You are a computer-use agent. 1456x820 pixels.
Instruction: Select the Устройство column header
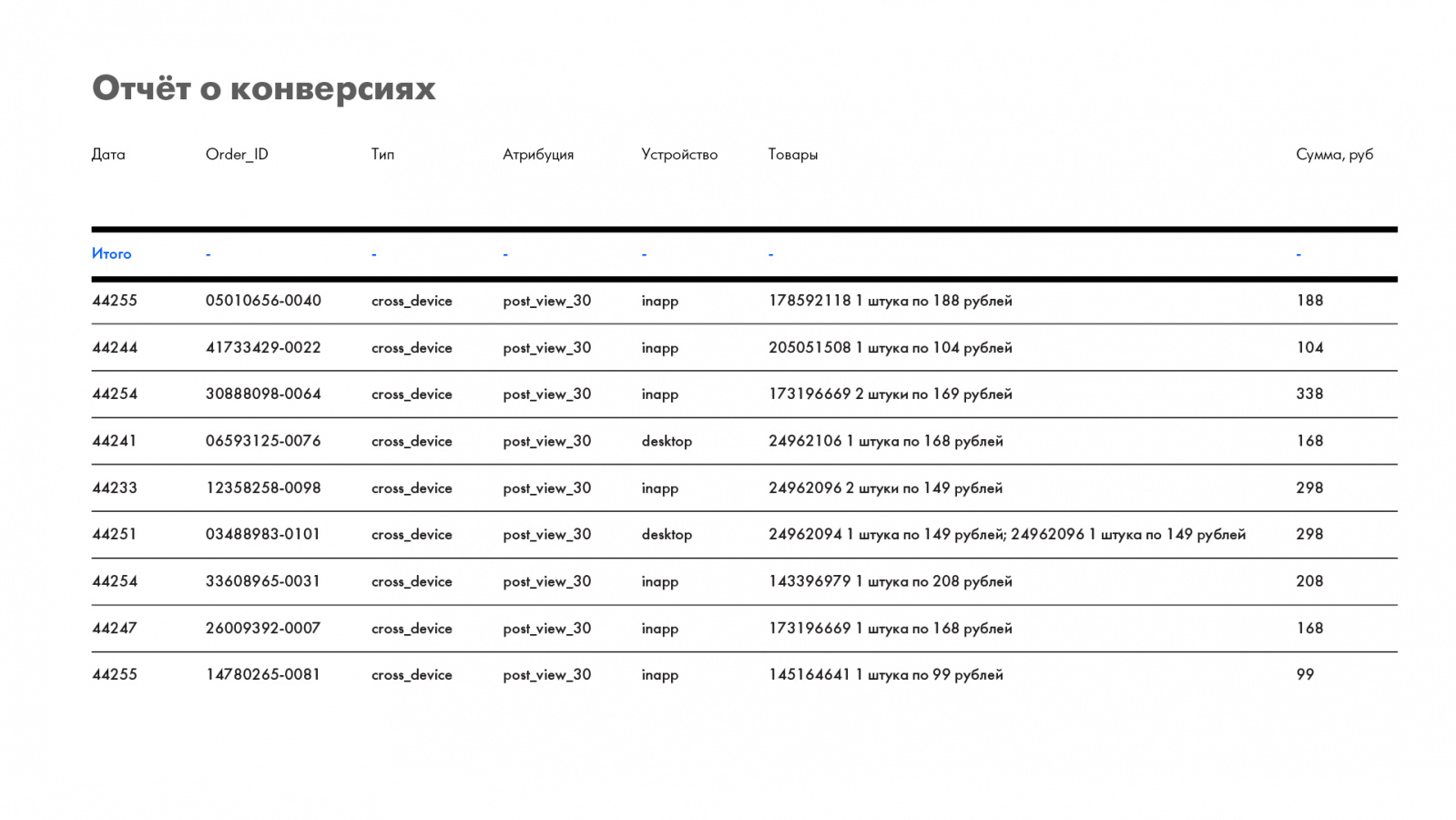[x=679, y=154]
